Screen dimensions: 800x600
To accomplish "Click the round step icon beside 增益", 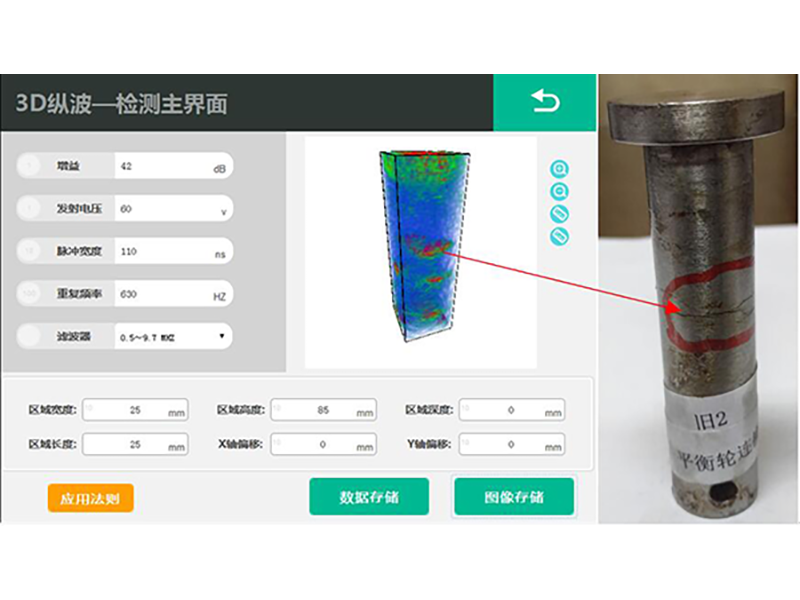I will coord(32,167).
